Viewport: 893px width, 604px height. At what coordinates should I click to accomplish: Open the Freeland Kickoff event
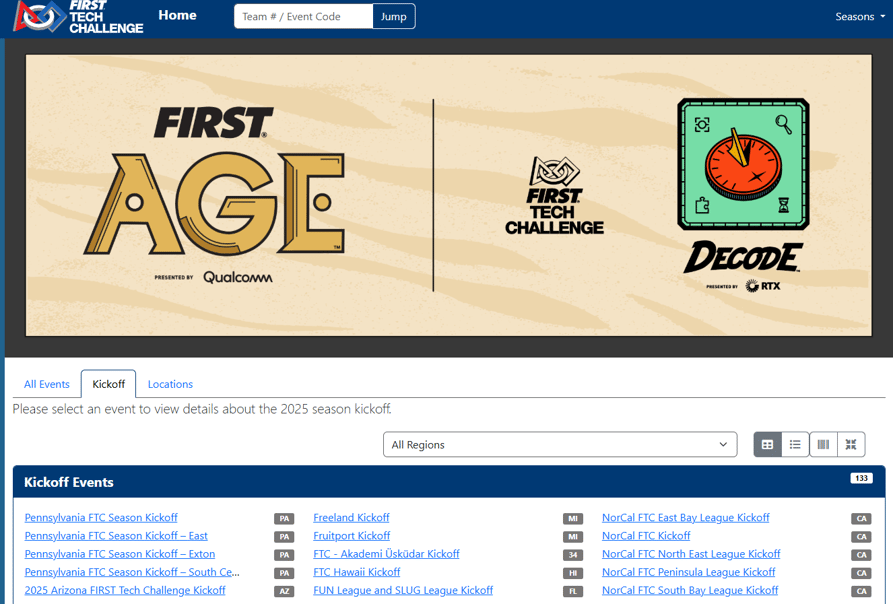pos(351,518)
